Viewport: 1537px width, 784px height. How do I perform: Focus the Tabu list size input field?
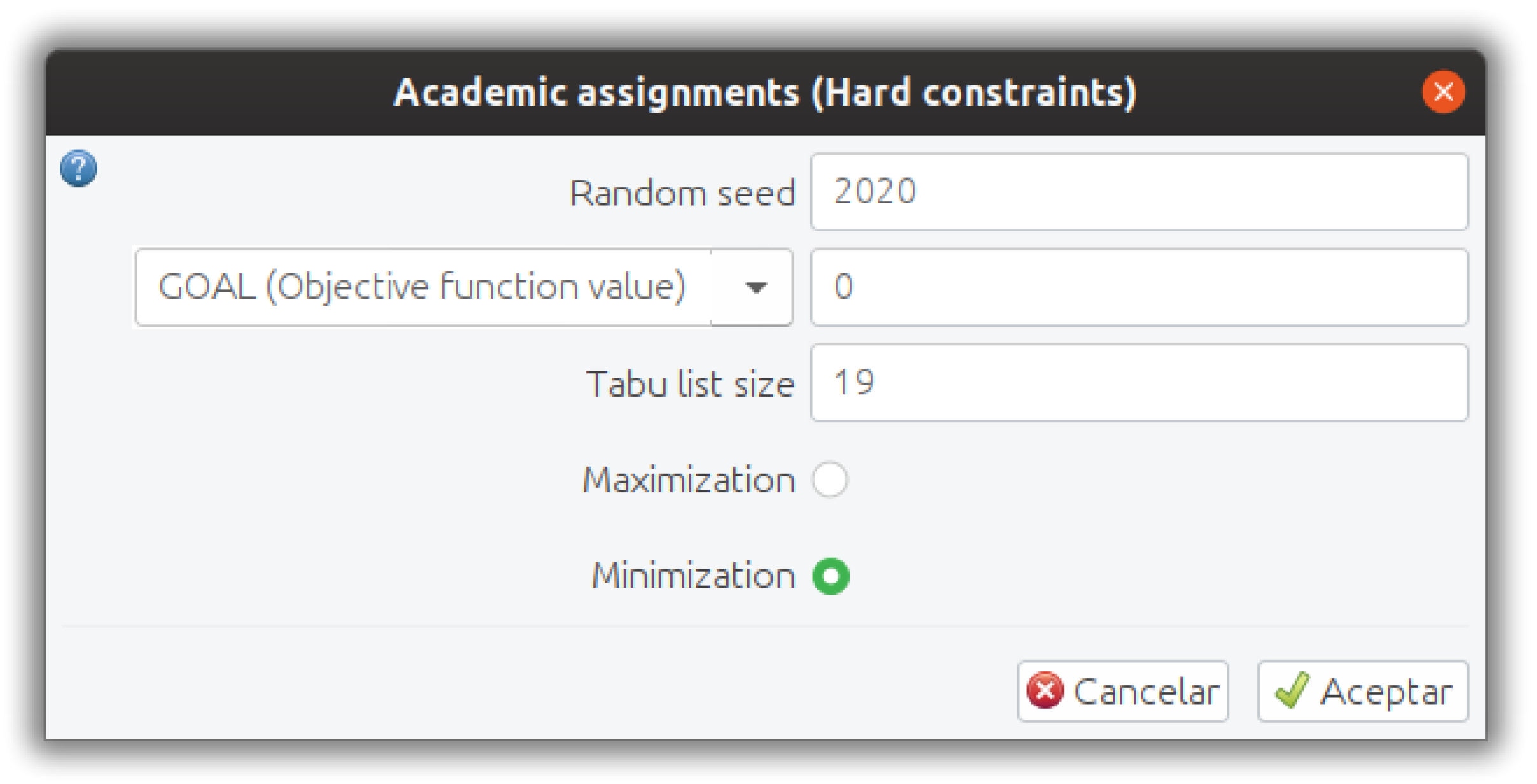(x=1138, y=383)
